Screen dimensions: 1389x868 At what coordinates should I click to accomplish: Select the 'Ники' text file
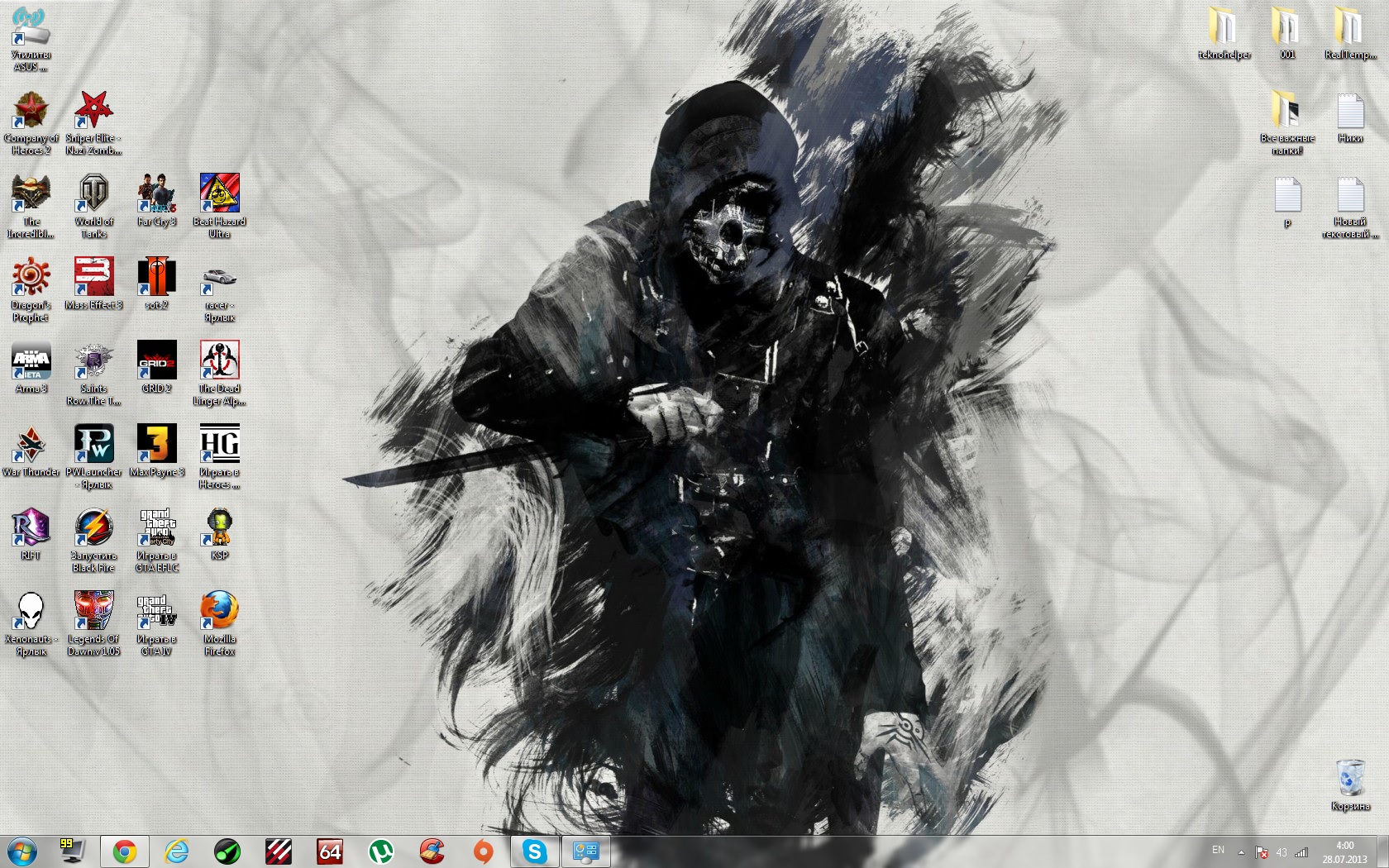pyautogui.click(x=1350, y=117)
